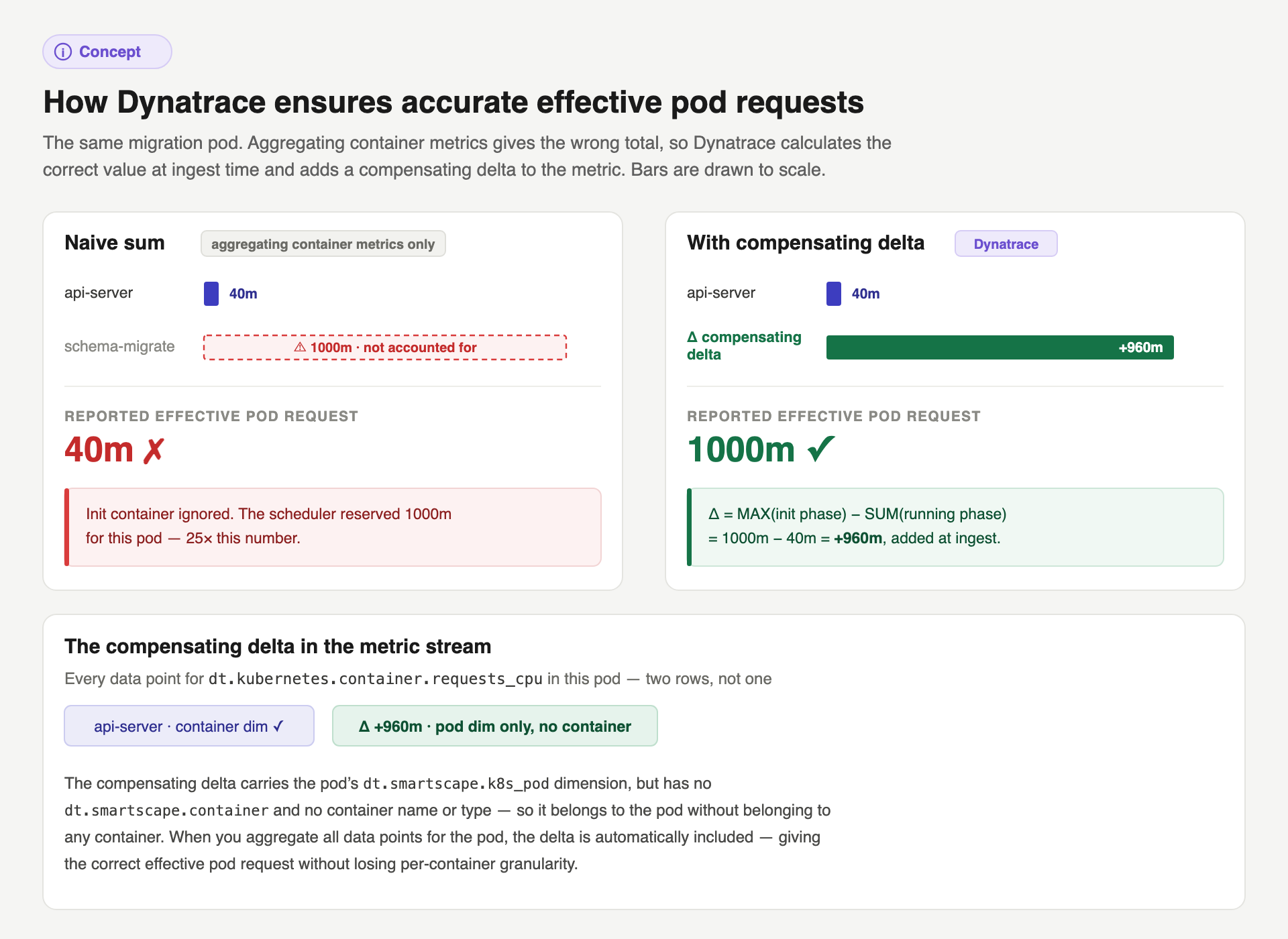Click the 'Δ +960m · pod dim only, no container' chip
Screen dimensions: 1288x939
495,726
